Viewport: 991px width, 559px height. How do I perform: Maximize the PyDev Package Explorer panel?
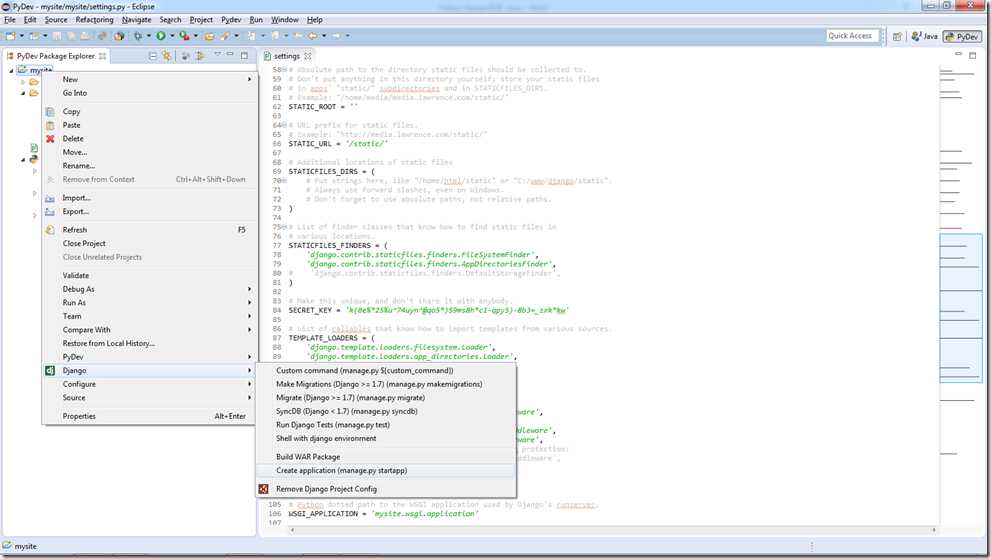click(x=245, y=56)
